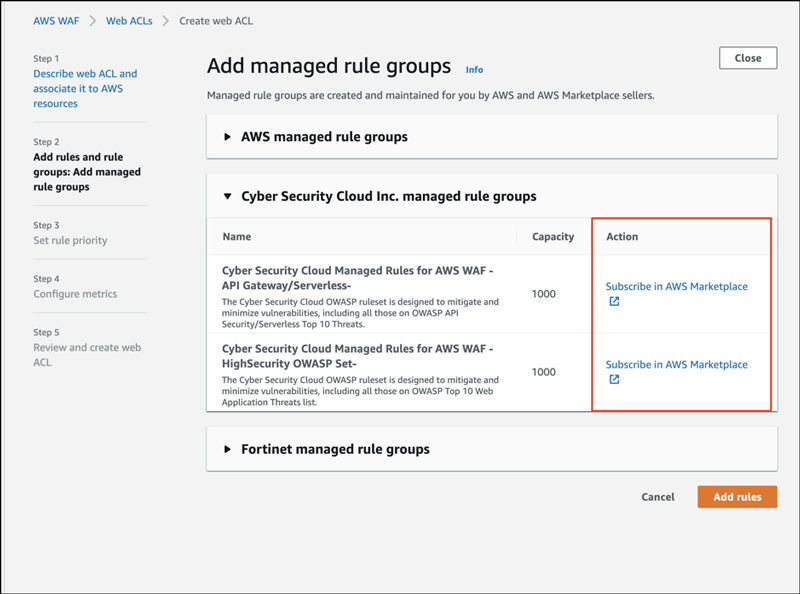
Task: Expand the AWS managed rule groups section
Action: (320, 136)
